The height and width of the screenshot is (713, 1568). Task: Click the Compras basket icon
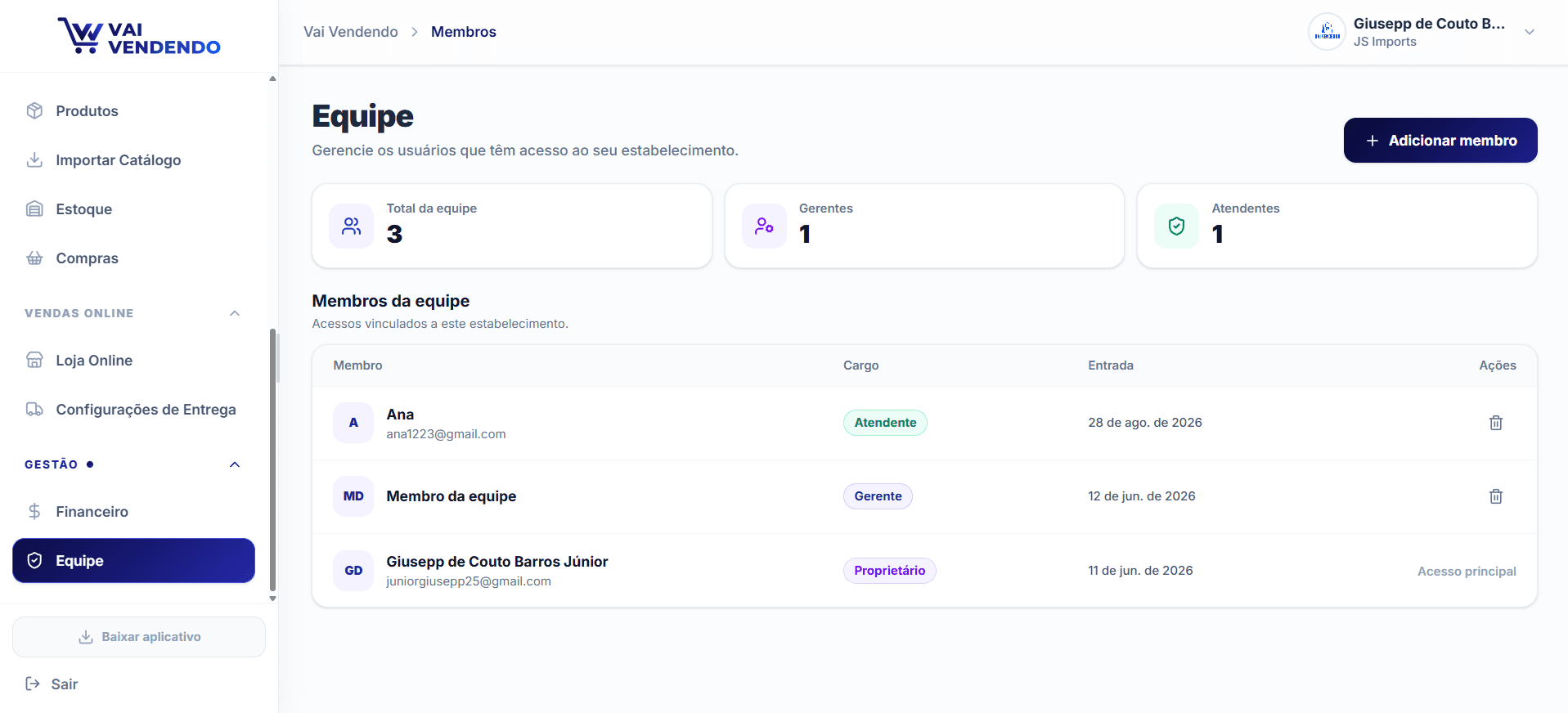[34, 258]
